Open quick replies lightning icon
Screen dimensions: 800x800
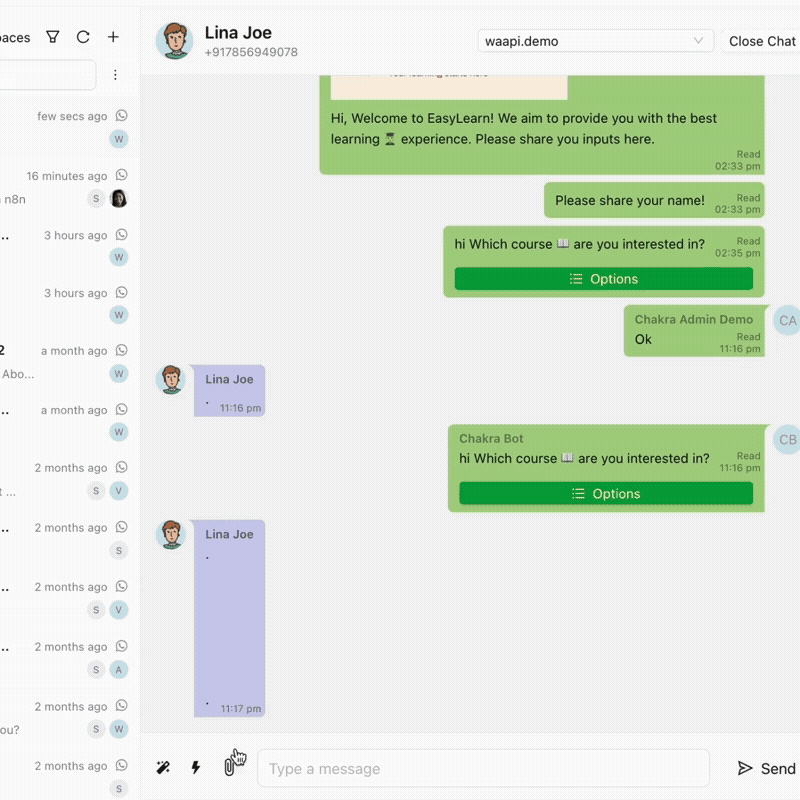point(196,768)
